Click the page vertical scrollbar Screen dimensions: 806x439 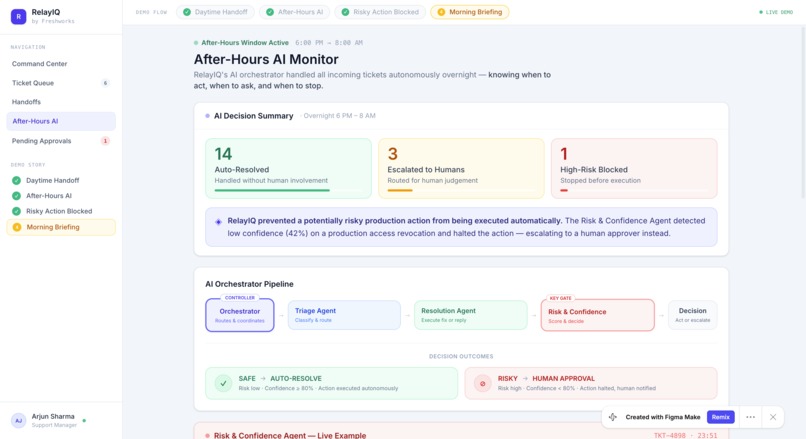(x=803, y=111)
